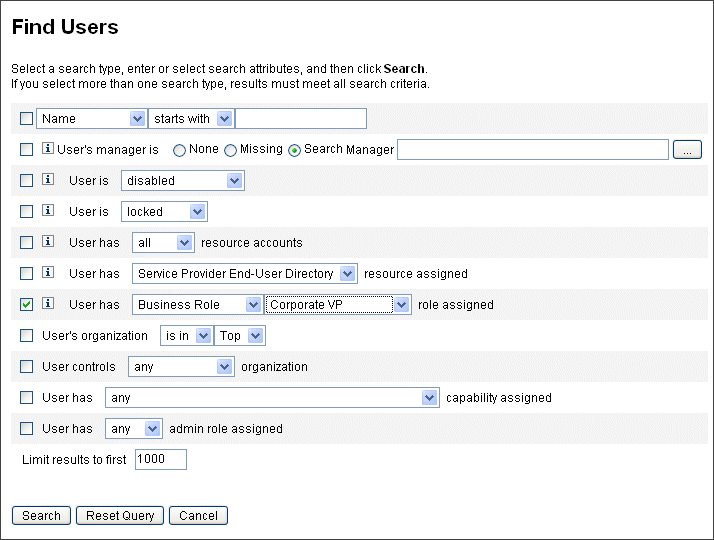The width and height of the screenshot is (714, 540).
Task: Open the starts with condition dropdown
Action: pos(191,119)
